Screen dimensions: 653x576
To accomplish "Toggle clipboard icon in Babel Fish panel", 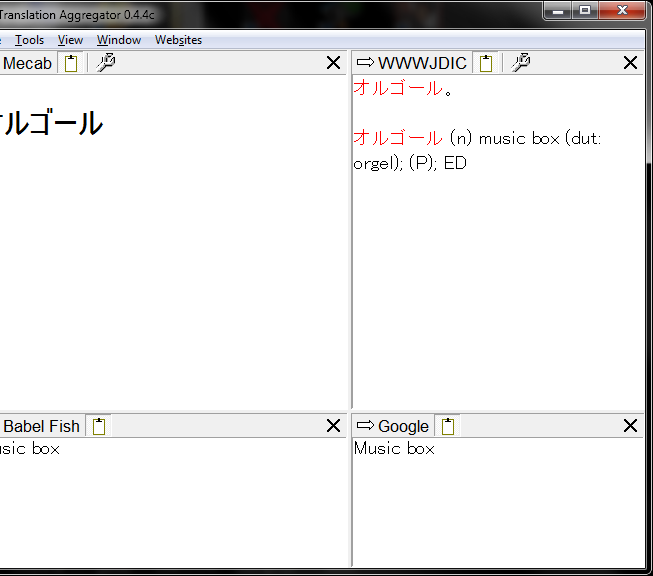I will pos(99,426).
